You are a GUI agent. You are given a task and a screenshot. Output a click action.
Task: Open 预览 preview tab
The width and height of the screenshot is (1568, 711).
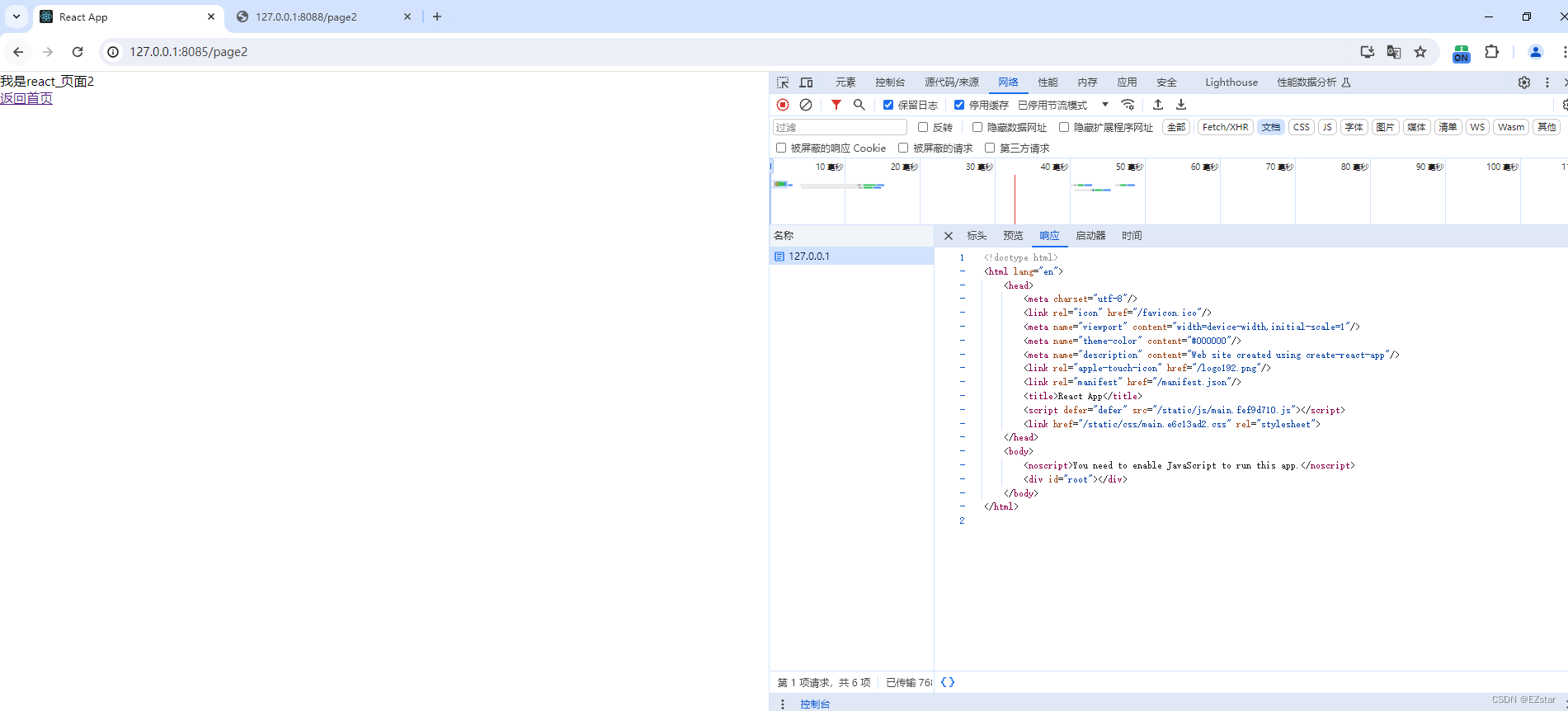point(1013,236)
